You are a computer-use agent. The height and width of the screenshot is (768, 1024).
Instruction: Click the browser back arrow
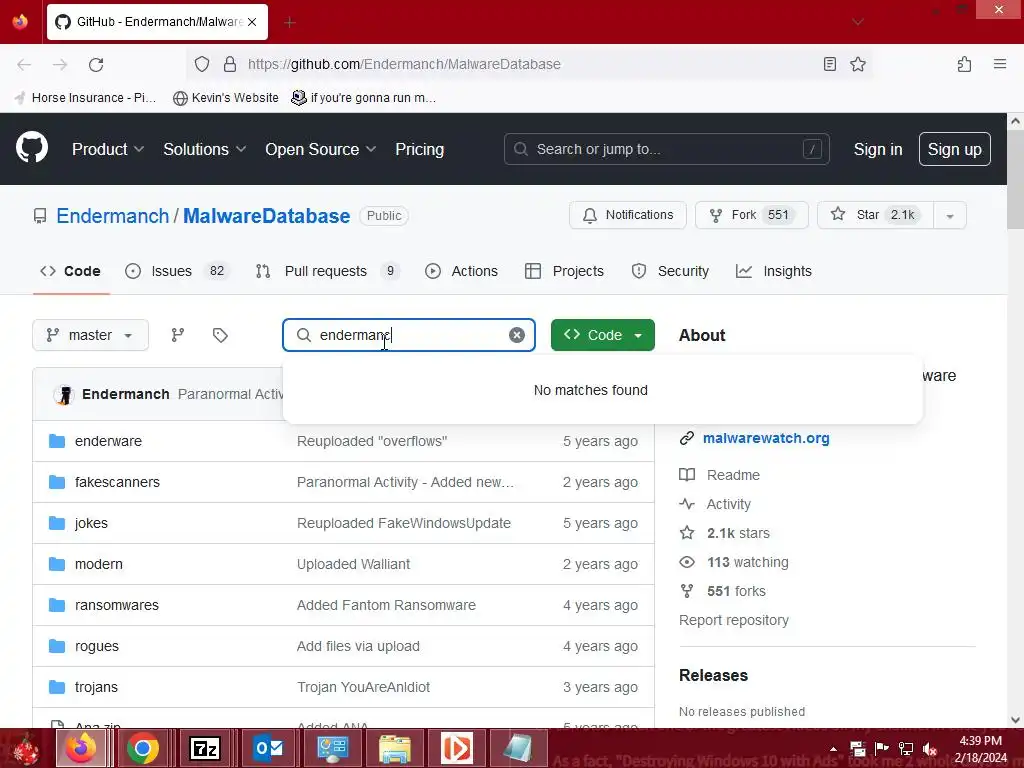[x=24, y=64]
